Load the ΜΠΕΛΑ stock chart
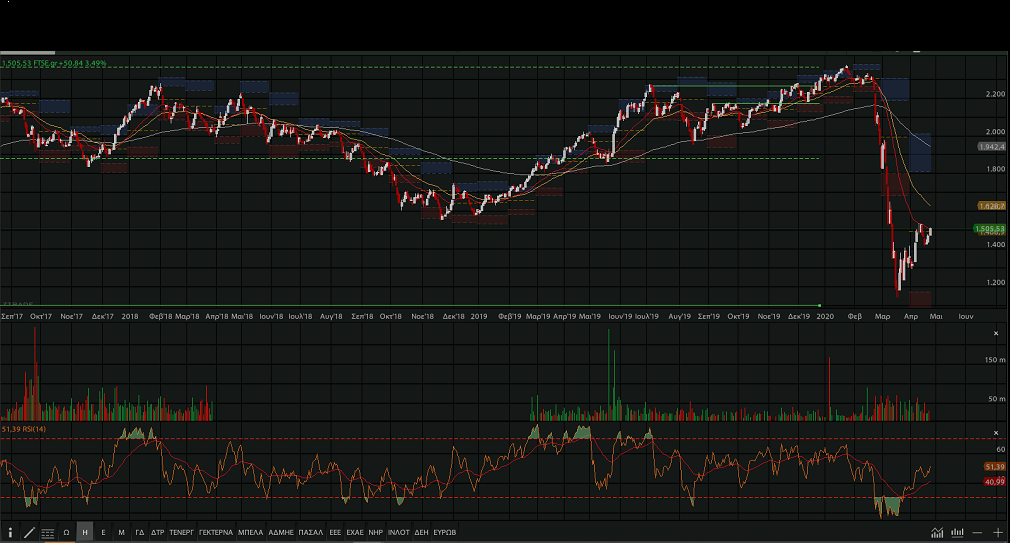The image size is (1010, 543). click(x=249, y=533)
